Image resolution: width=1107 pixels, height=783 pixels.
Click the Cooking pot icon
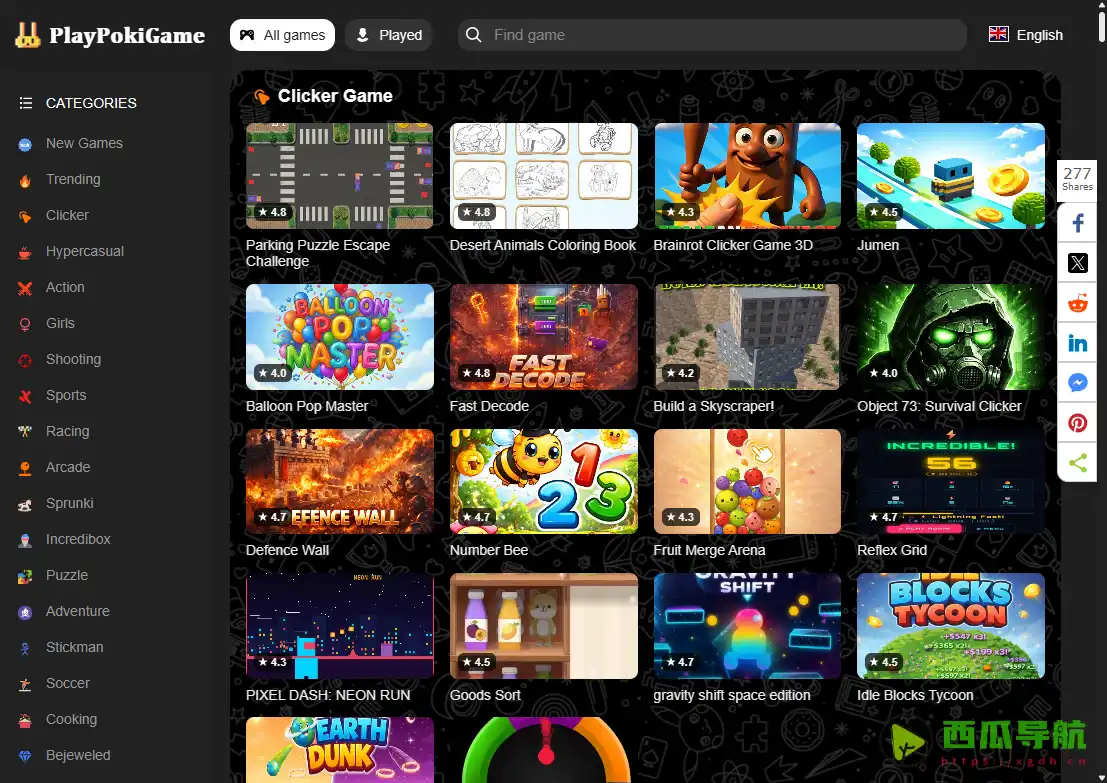25,720
